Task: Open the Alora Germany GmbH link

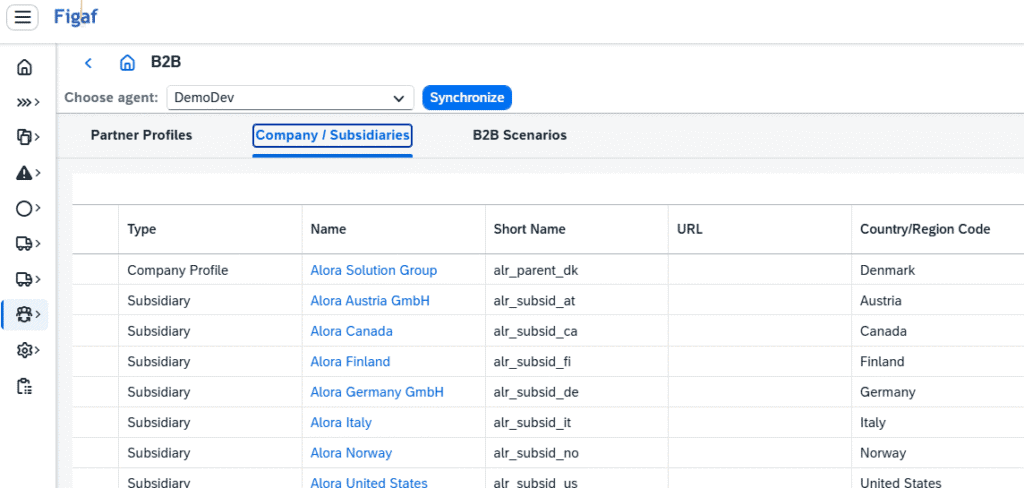Action: pyautogui.click(x=377, y=392)
